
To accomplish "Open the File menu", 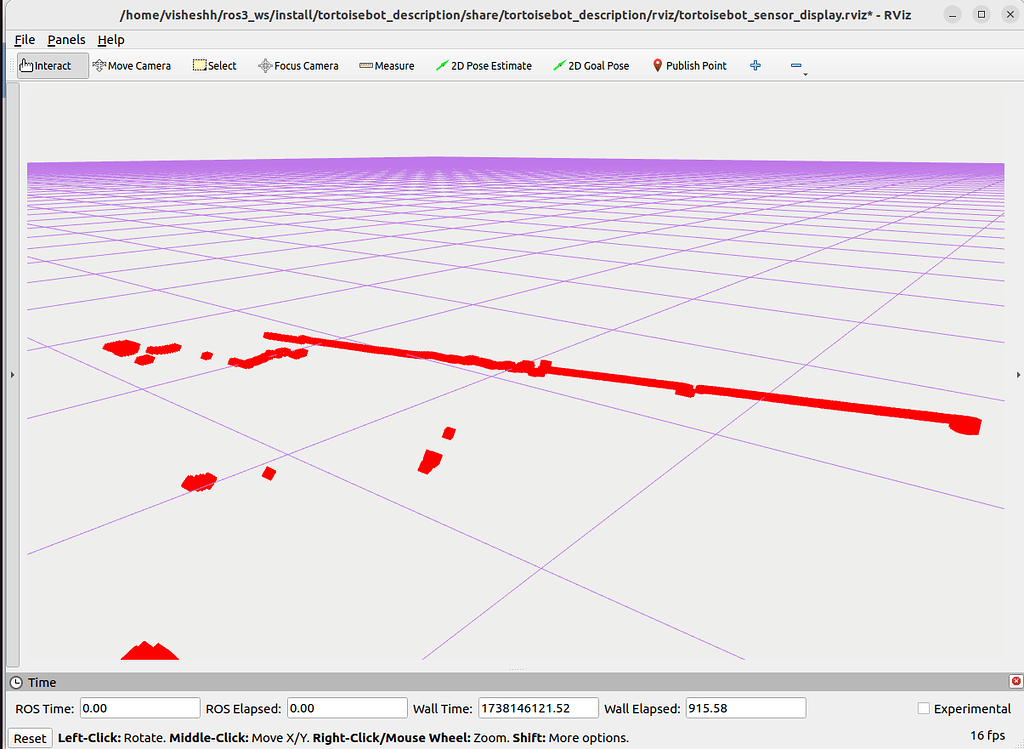I will coord(24,39).
